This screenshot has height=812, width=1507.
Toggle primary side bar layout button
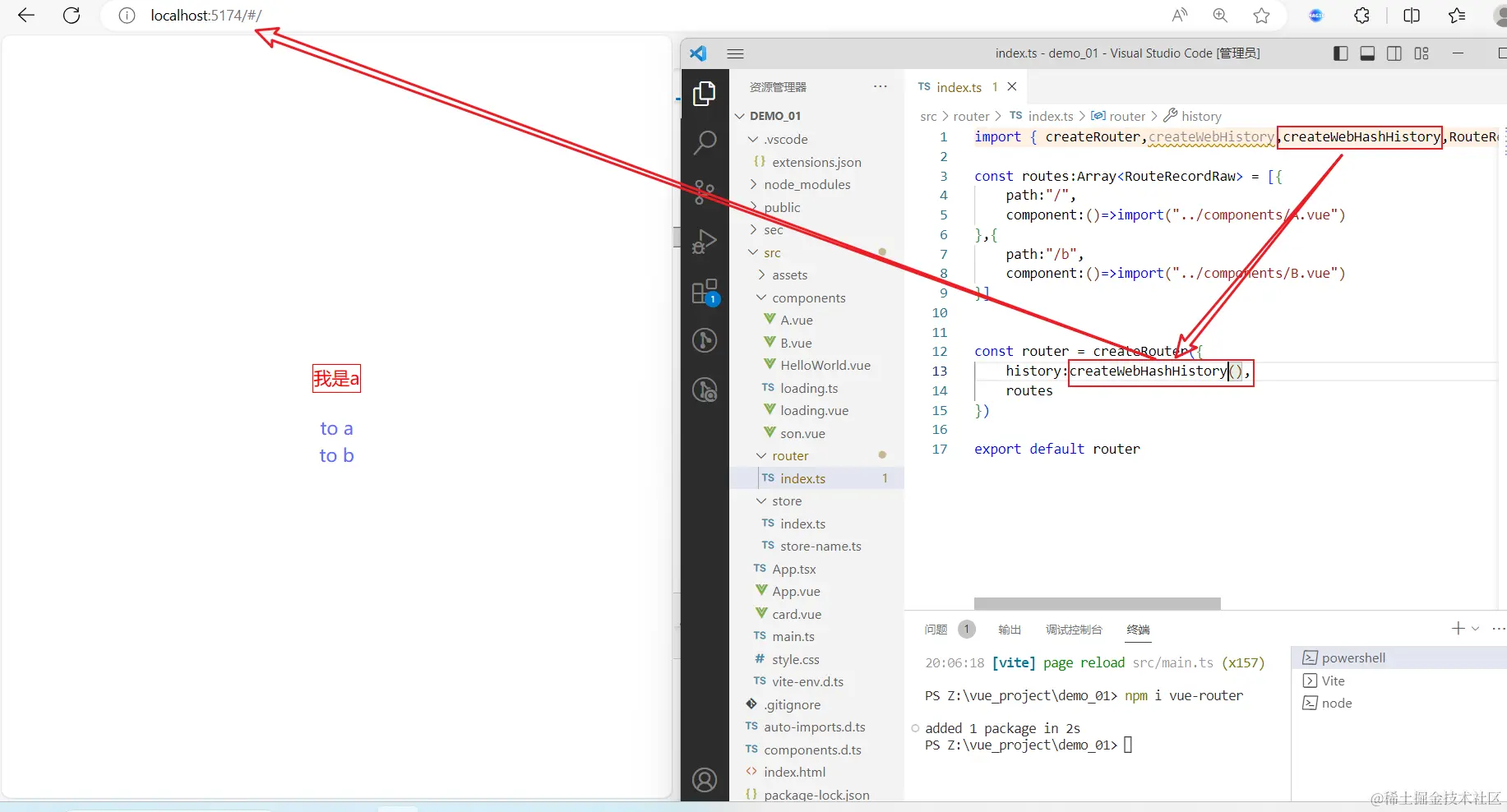pos(1341,53)
